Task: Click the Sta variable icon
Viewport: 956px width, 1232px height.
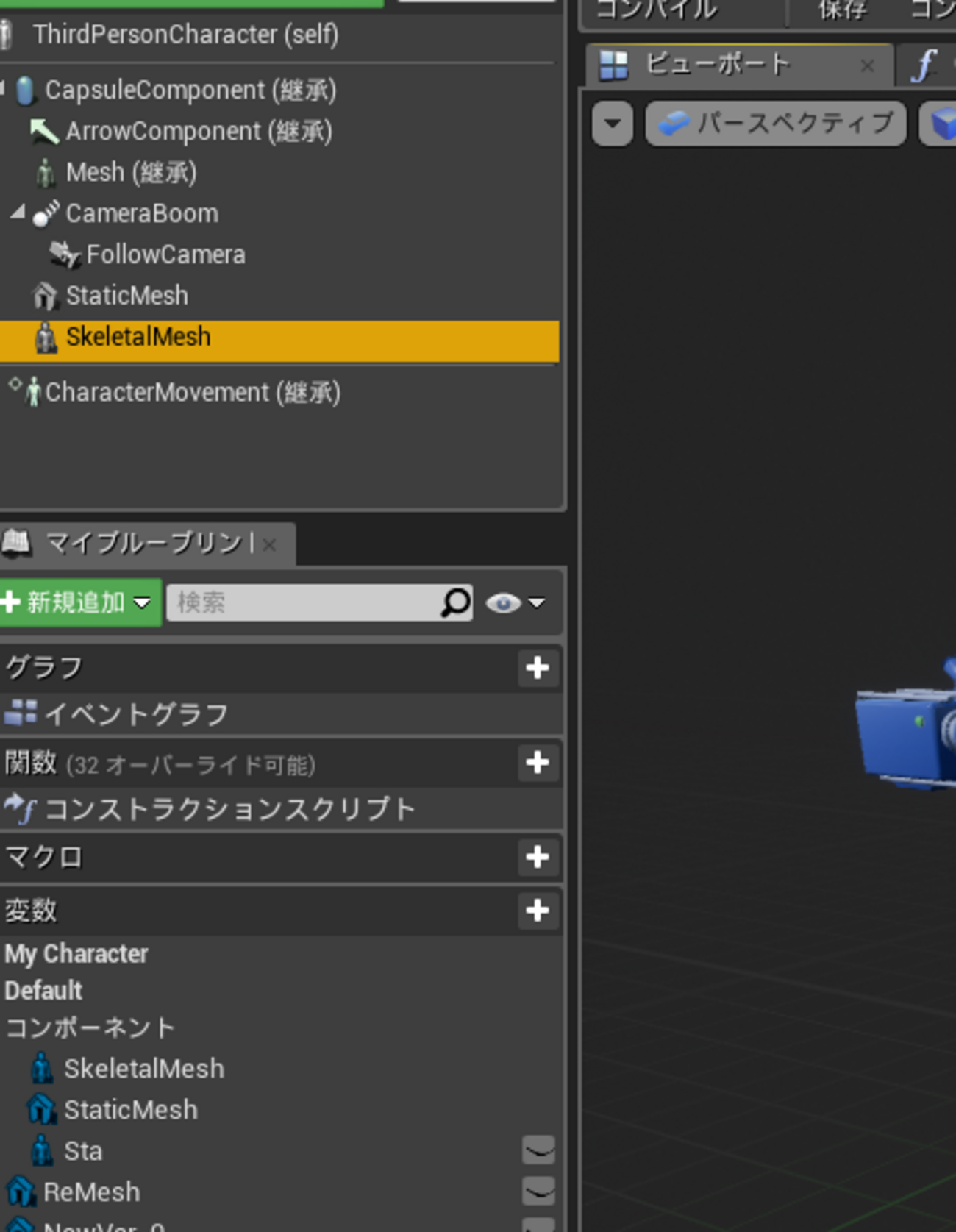Action: coord(42,1151)
